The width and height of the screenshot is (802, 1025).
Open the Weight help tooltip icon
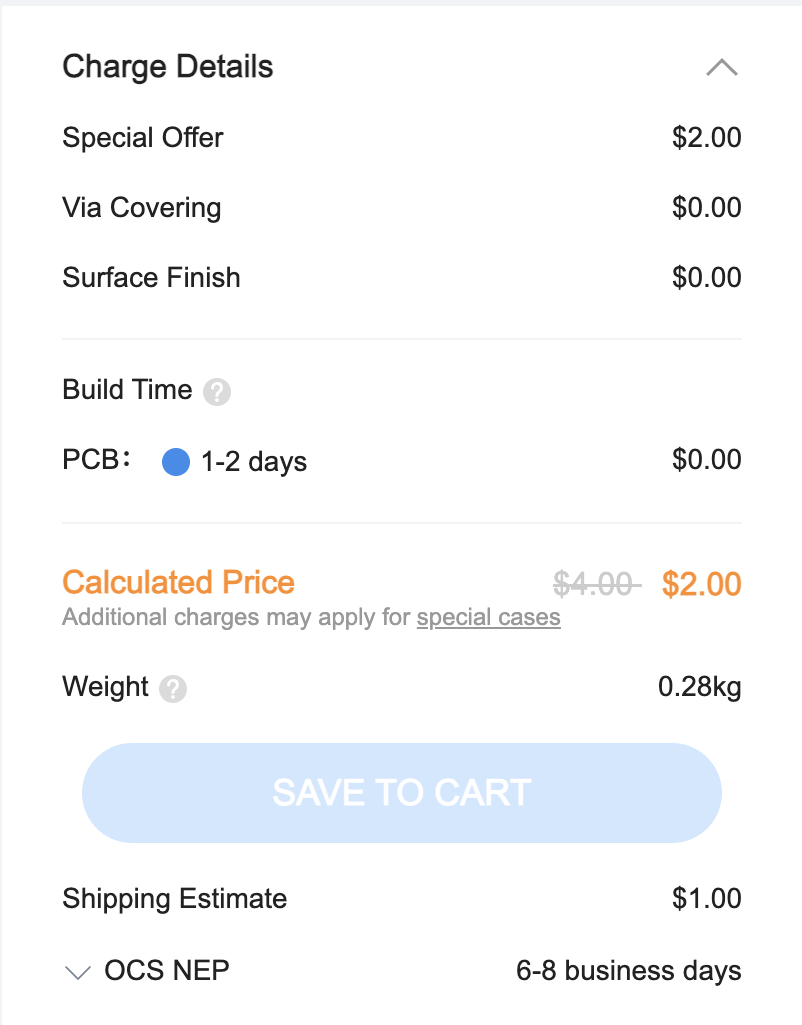tap(173, 689)
